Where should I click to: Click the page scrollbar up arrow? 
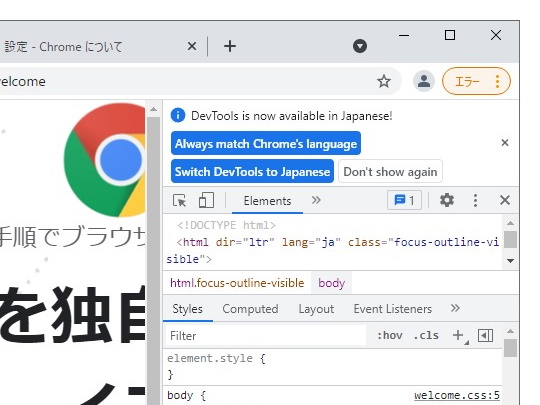[154, 110]
